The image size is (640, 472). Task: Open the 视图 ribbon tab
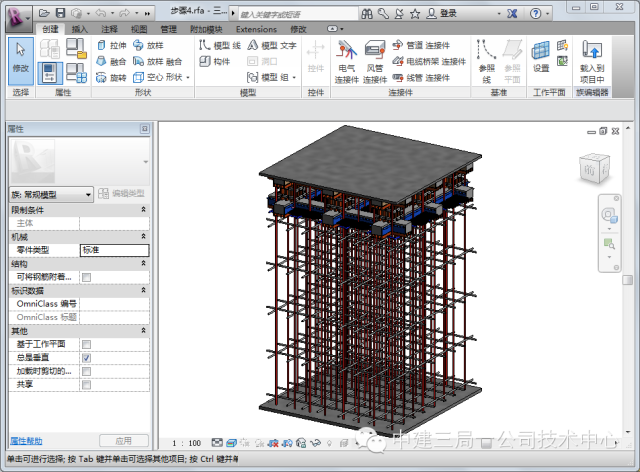point(138,30)
